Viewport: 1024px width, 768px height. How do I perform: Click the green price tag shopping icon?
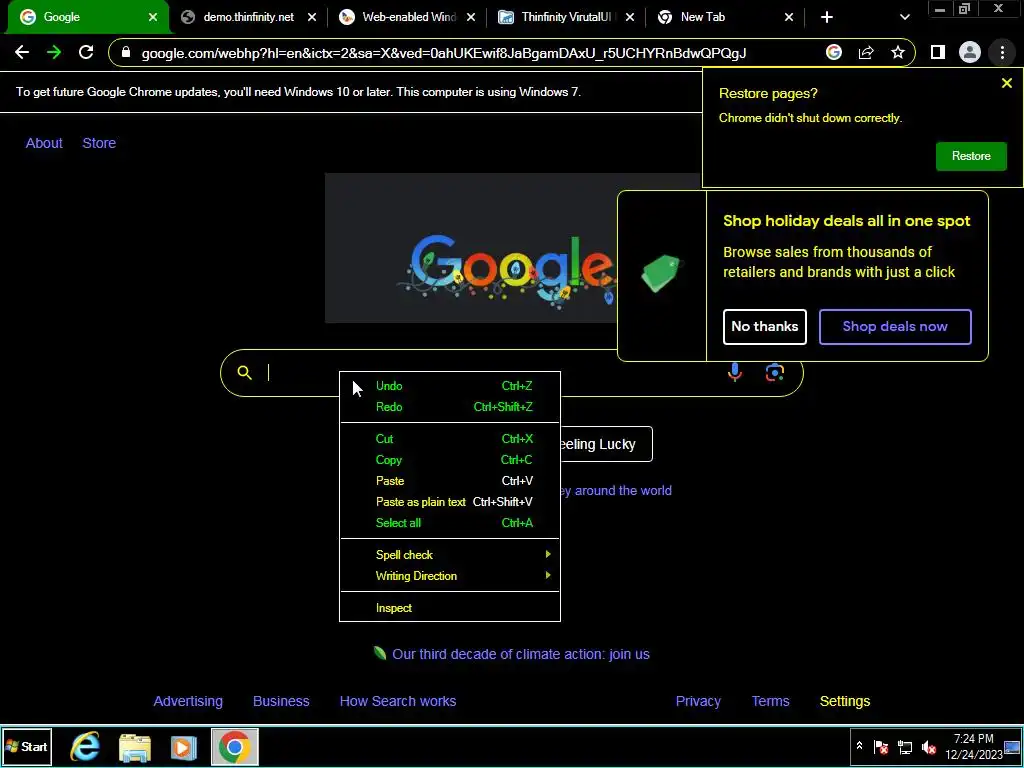[661, 273]
